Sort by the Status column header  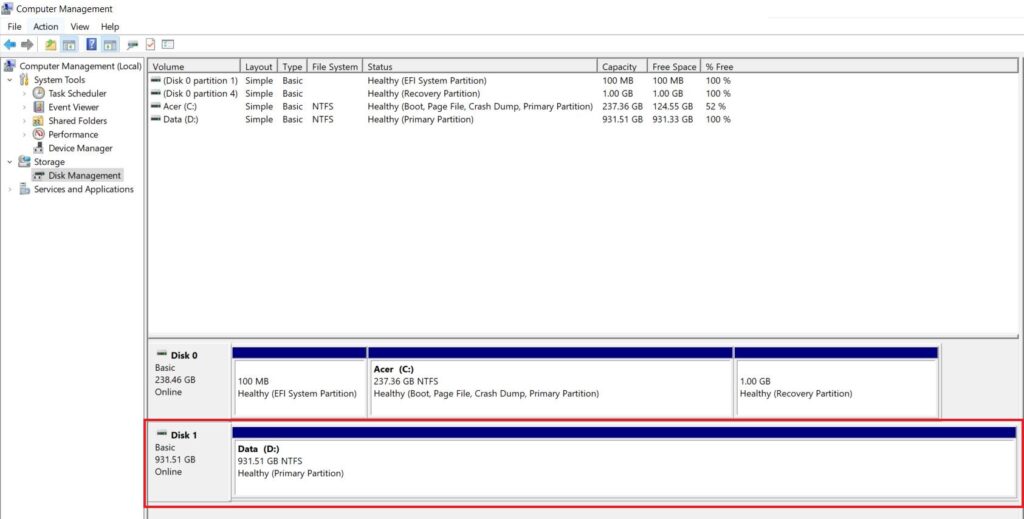tap(480, 67)
